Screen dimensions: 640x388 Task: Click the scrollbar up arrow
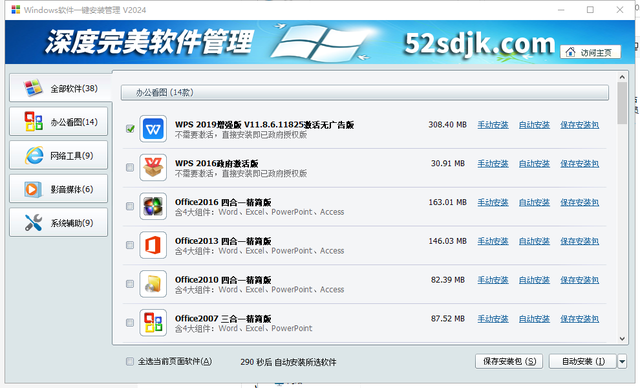[x=622, y=77]
